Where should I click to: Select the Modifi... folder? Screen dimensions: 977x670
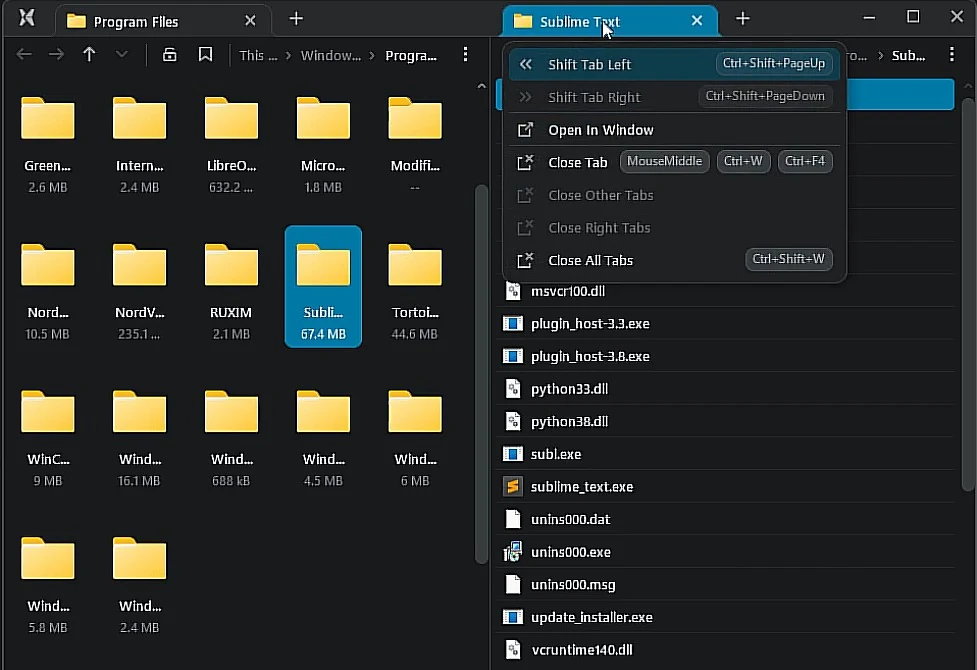pos(415,140)
